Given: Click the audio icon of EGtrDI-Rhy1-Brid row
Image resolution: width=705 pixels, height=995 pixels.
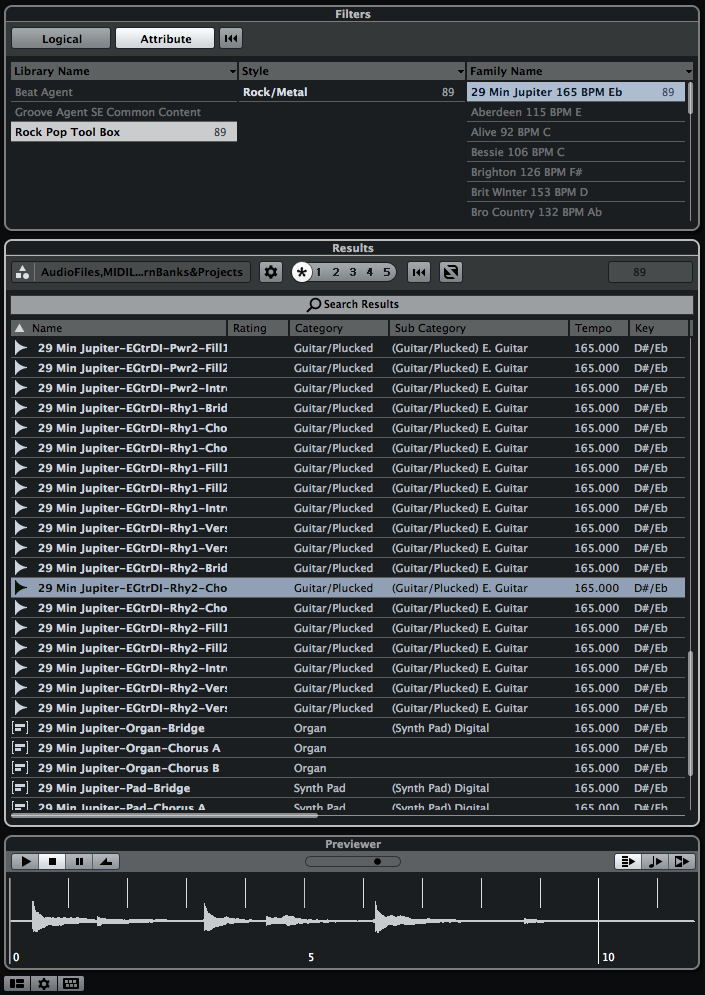Looking at the screenshot, I should click(21, 408).
